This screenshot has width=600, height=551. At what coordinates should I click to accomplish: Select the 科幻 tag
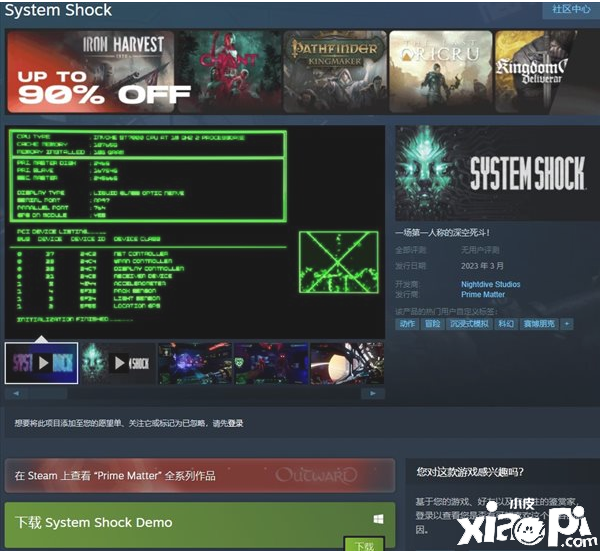pyautogui.click(x=505, y=324)
